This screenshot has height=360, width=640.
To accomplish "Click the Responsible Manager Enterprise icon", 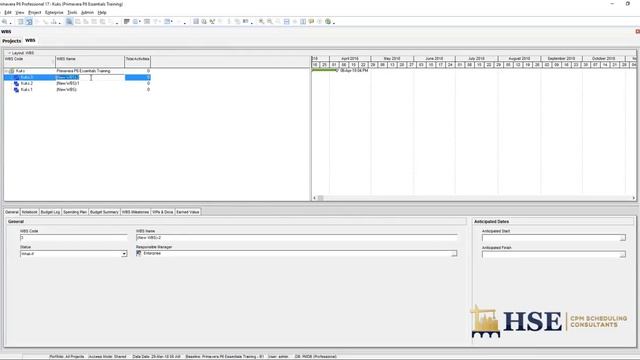I will [139, 253].
